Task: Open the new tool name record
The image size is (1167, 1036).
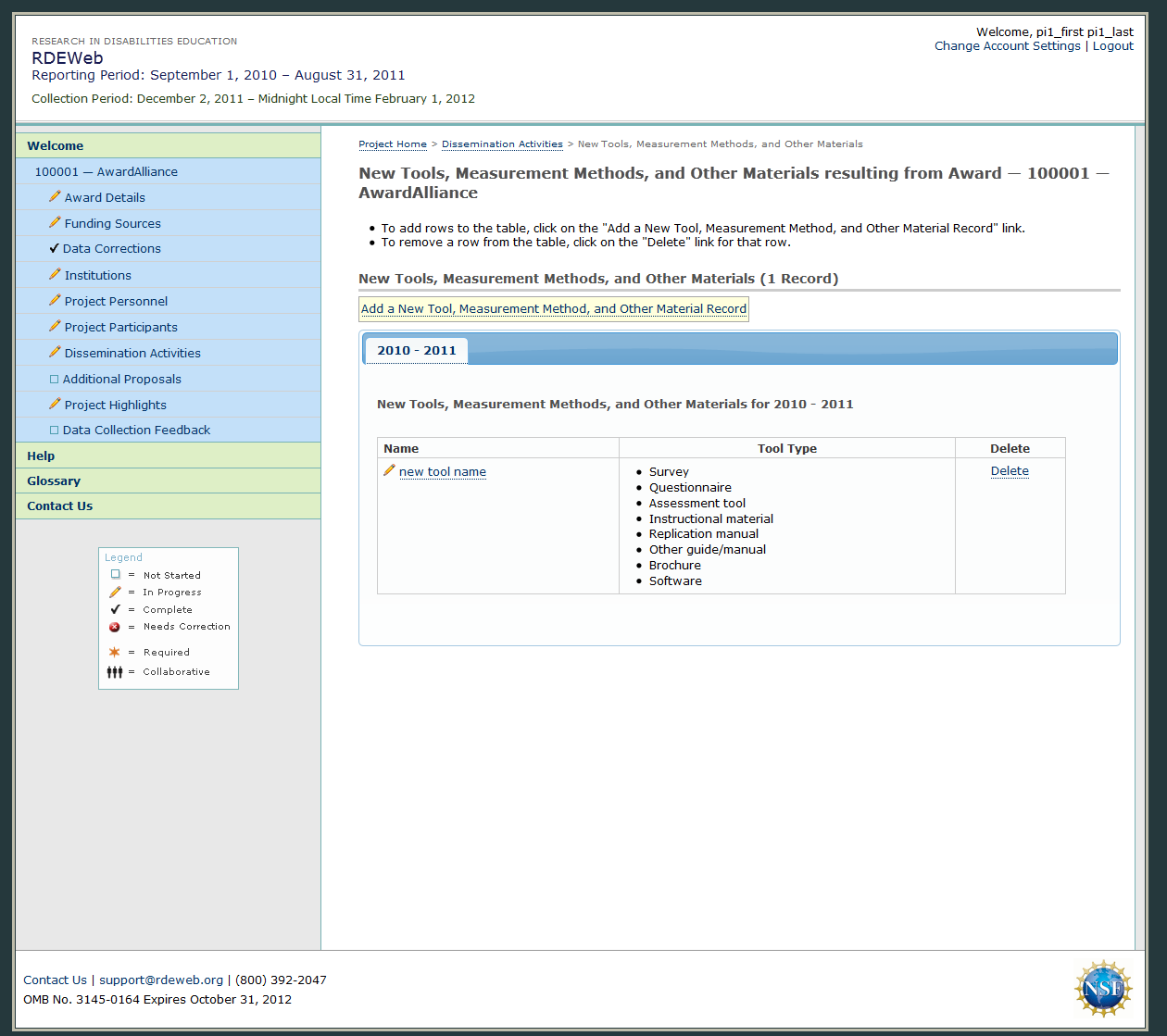Action: 443,472
